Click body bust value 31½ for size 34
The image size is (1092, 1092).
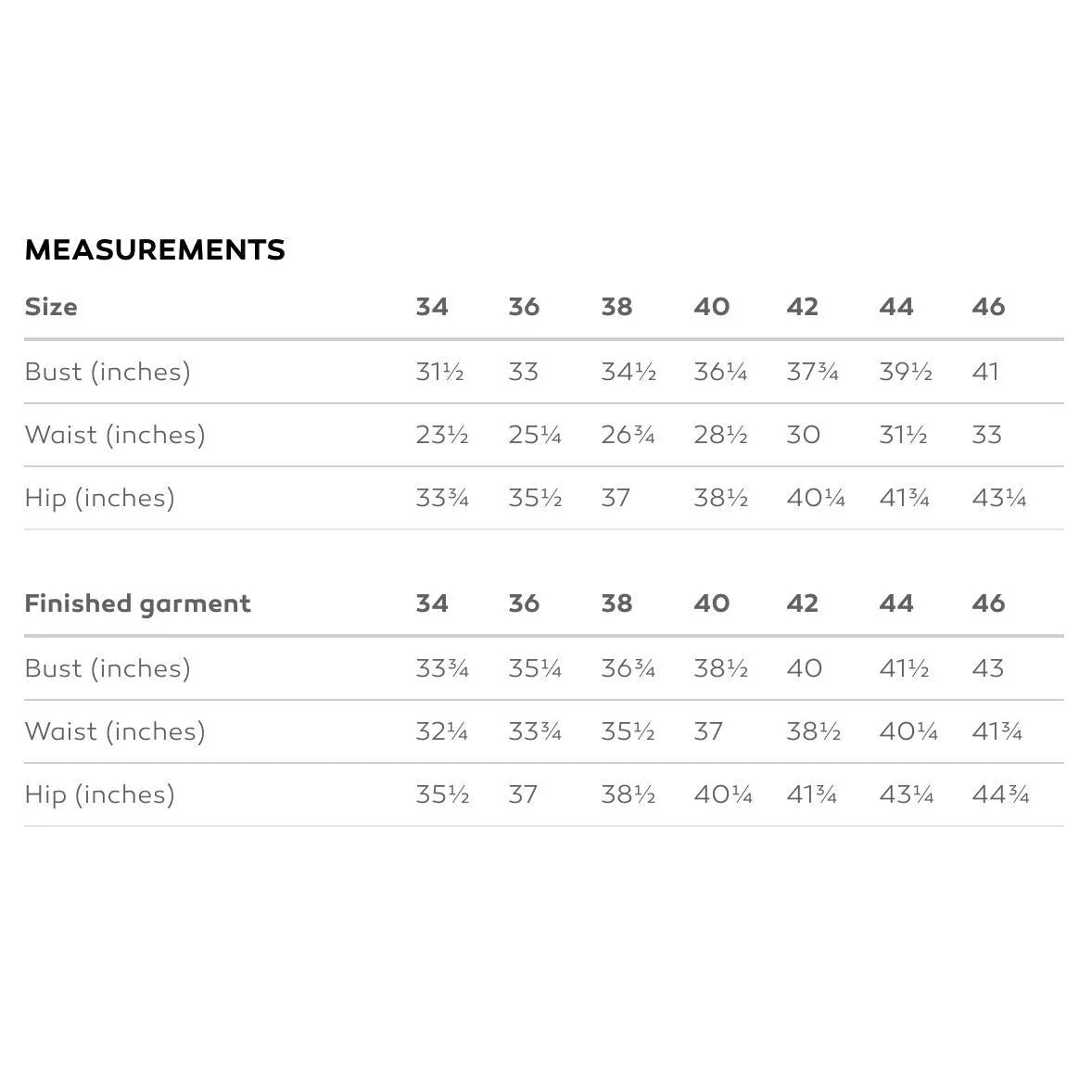coord(439,372)
